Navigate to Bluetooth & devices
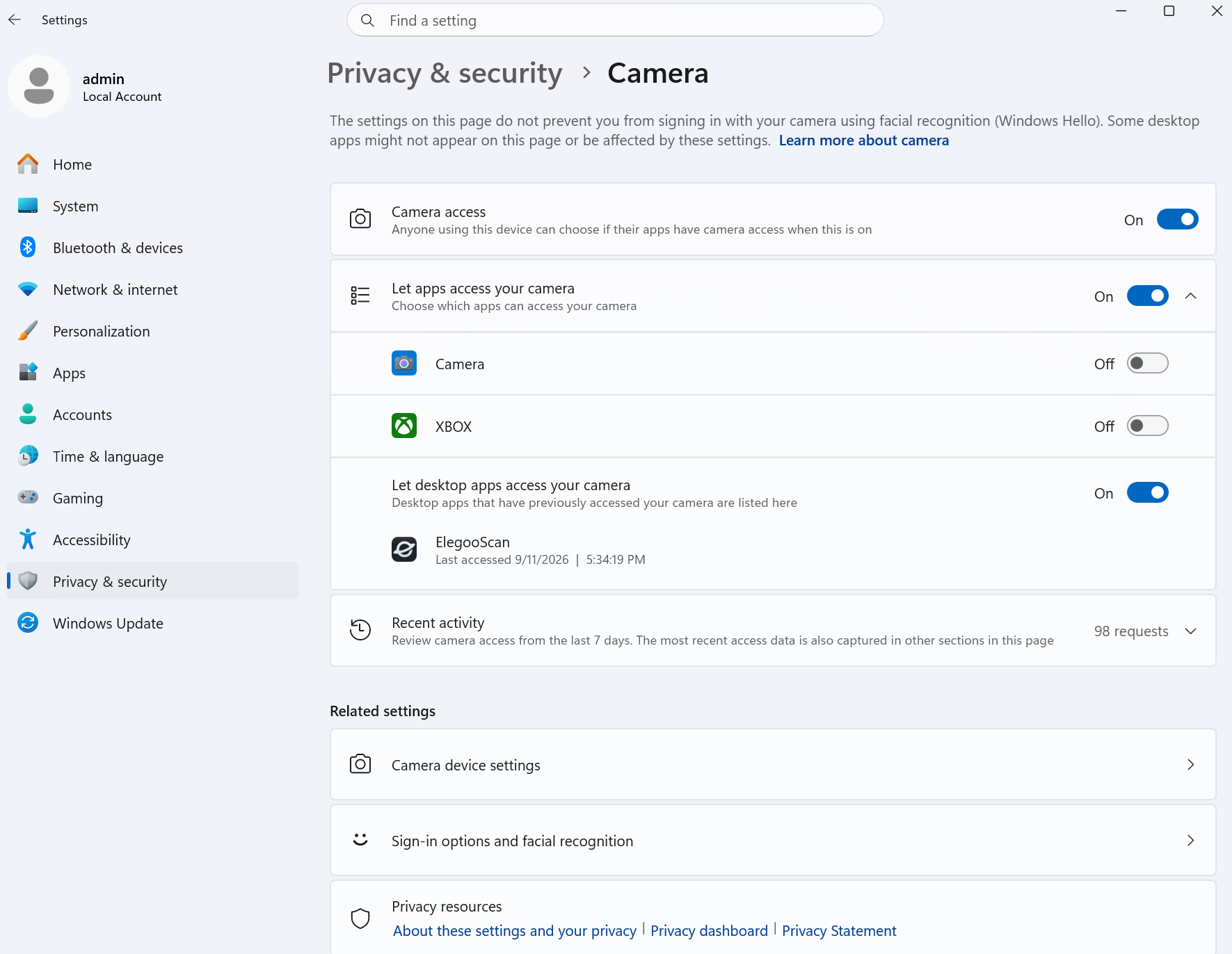 153,248
